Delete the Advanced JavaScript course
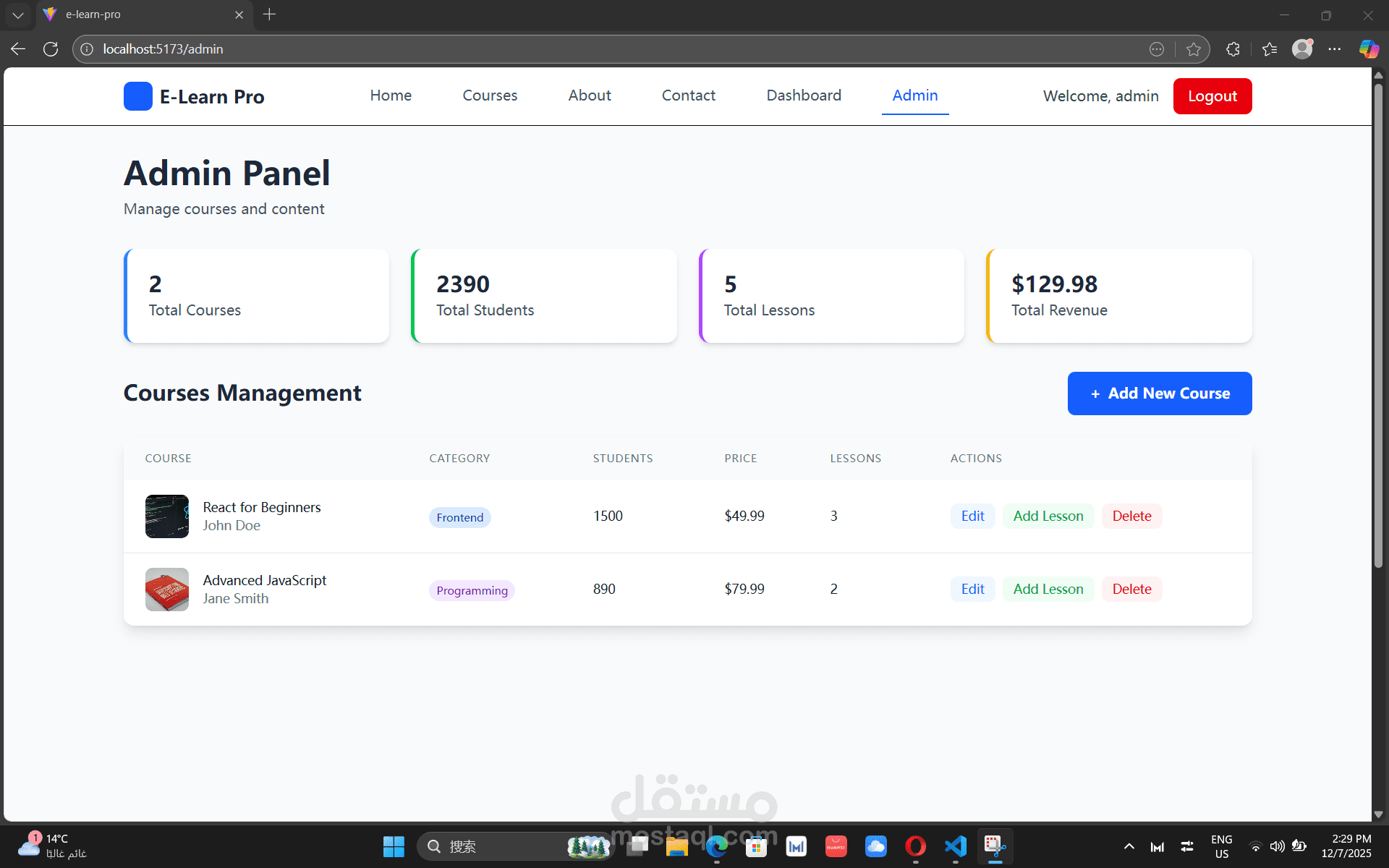This screenshot has width=1389, height=868. tap(1131, 589)
